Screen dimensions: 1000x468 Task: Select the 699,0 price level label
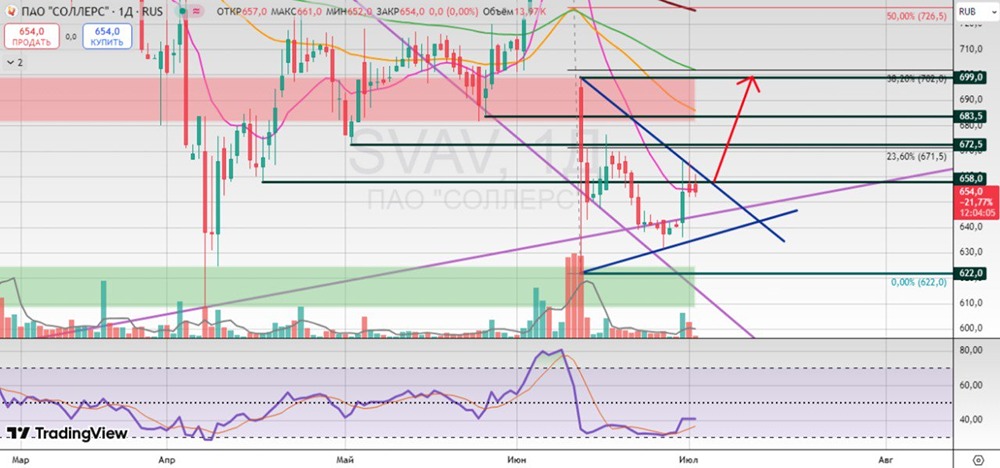971,77
